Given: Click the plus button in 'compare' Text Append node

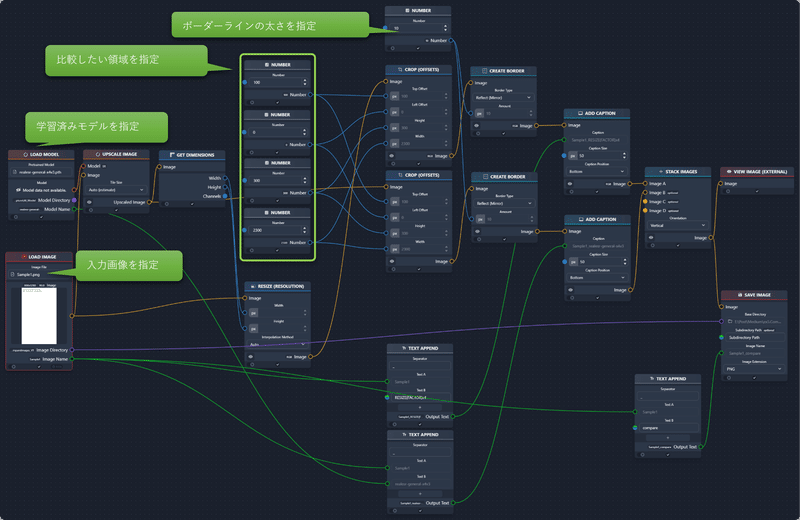Looking at the screenshot, I should [668, 438].
